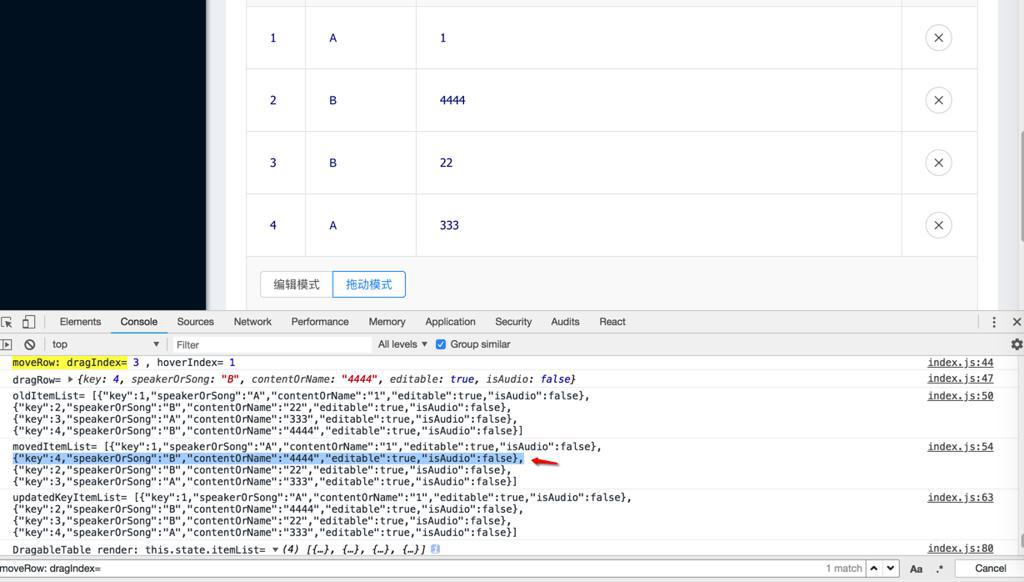Open source link index.js:47

(960, 379)
